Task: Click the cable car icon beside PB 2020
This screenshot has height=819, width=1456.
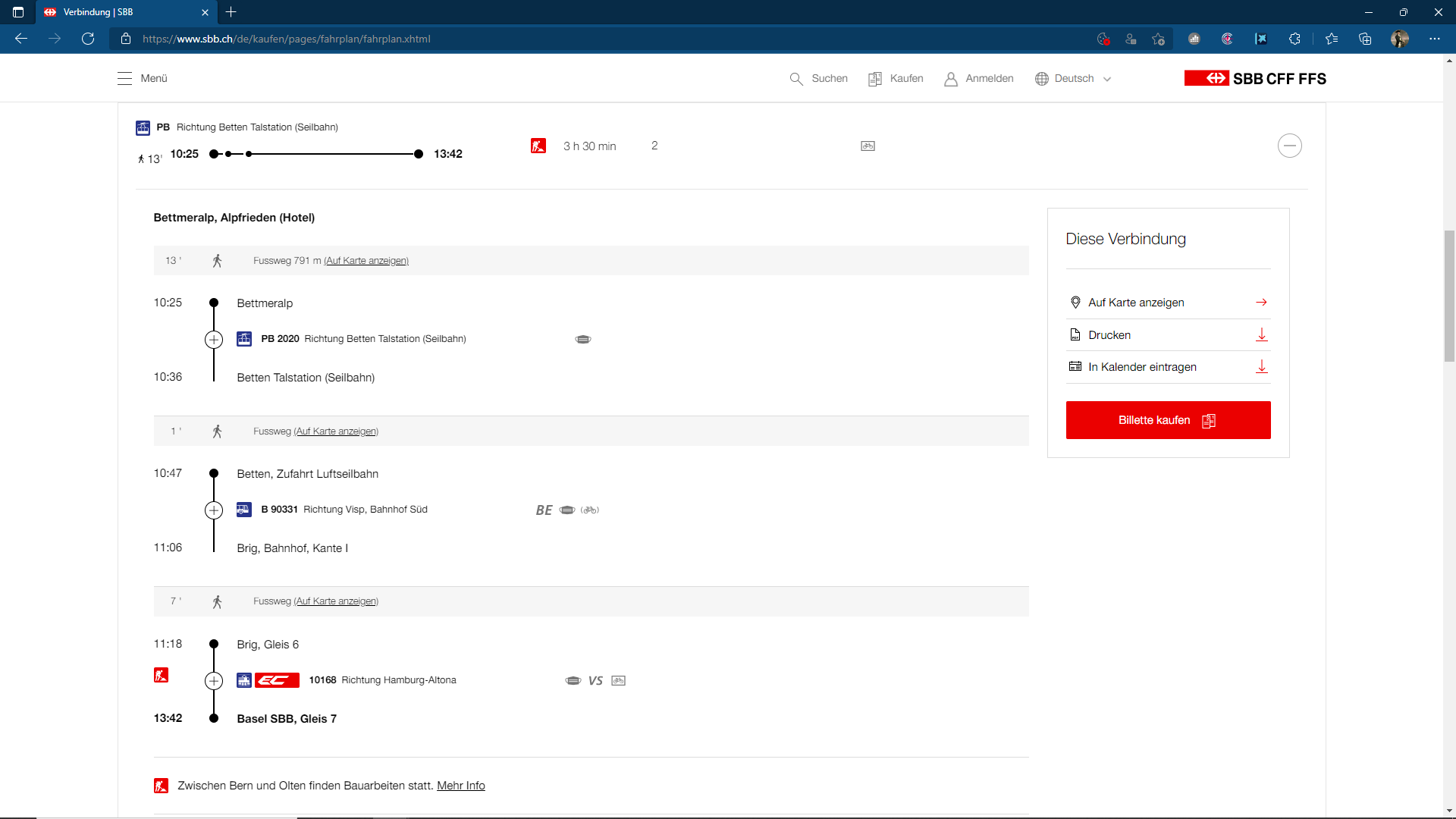Action: point(244,339)
